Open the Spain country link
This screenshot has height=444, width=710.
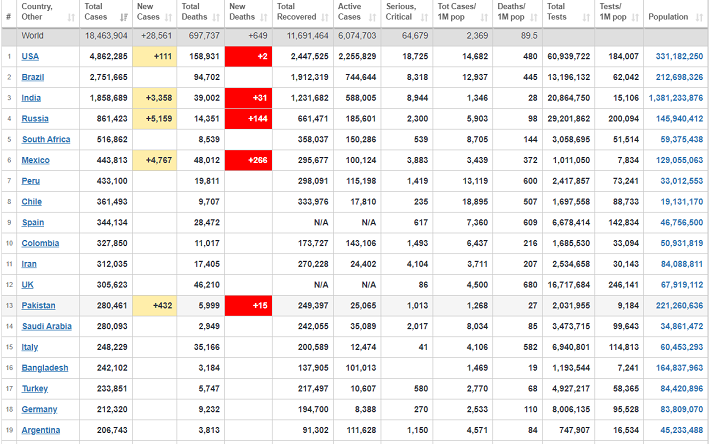click(x=33, y=223)
